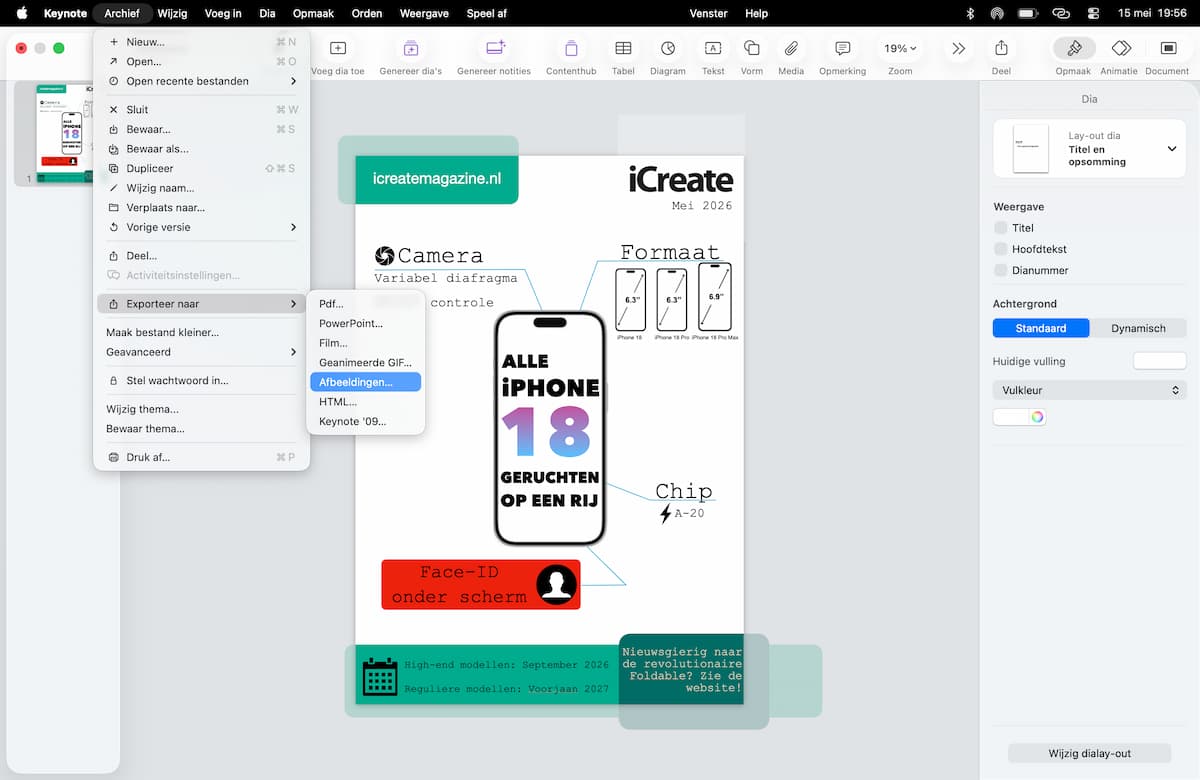Expand Open recente bestanden submenu
Screen dimensions: 1200x780
pos(202,81)
